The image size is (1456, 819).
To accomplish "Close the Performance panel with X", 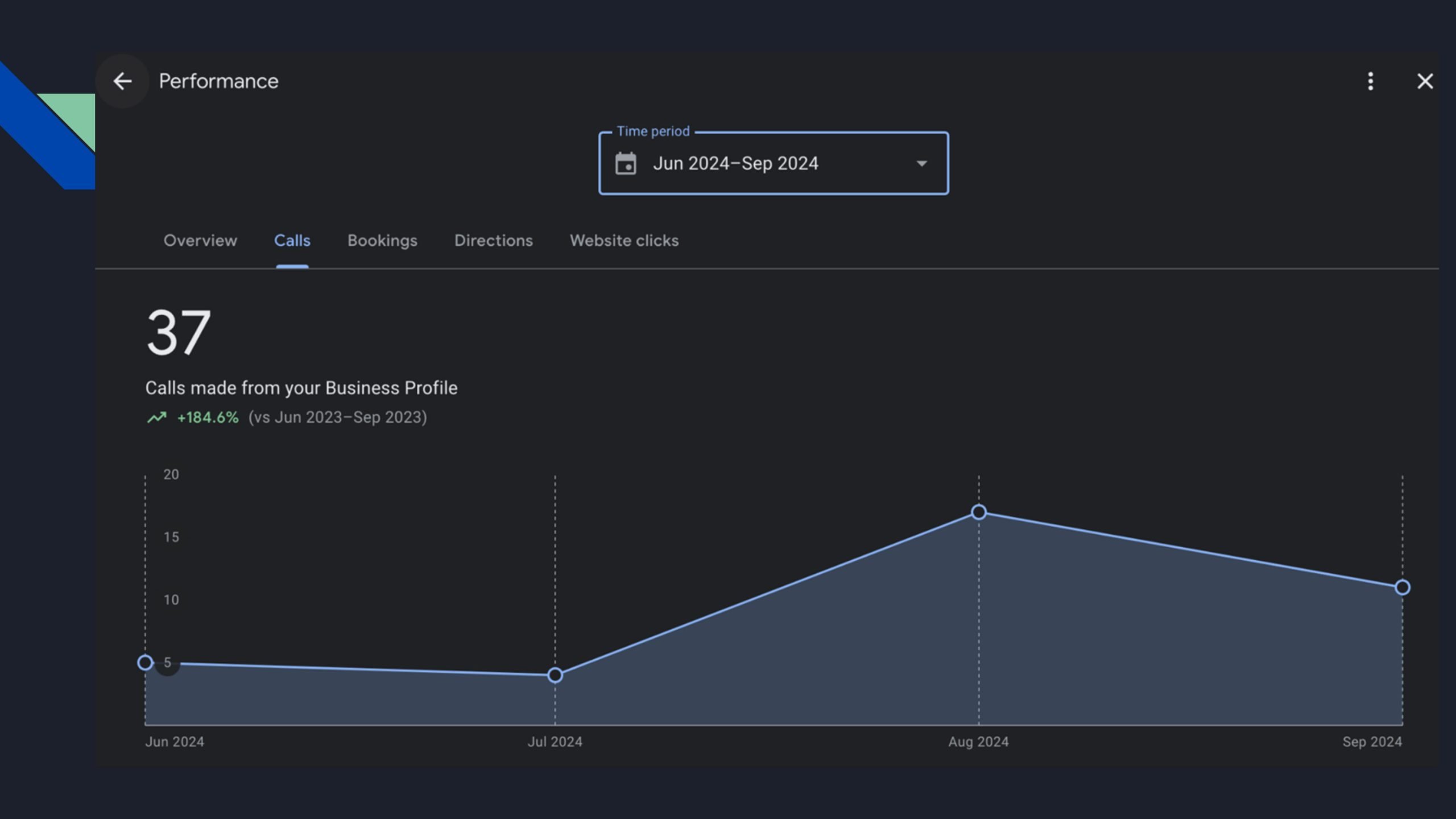I will [x=1425, y=81].
